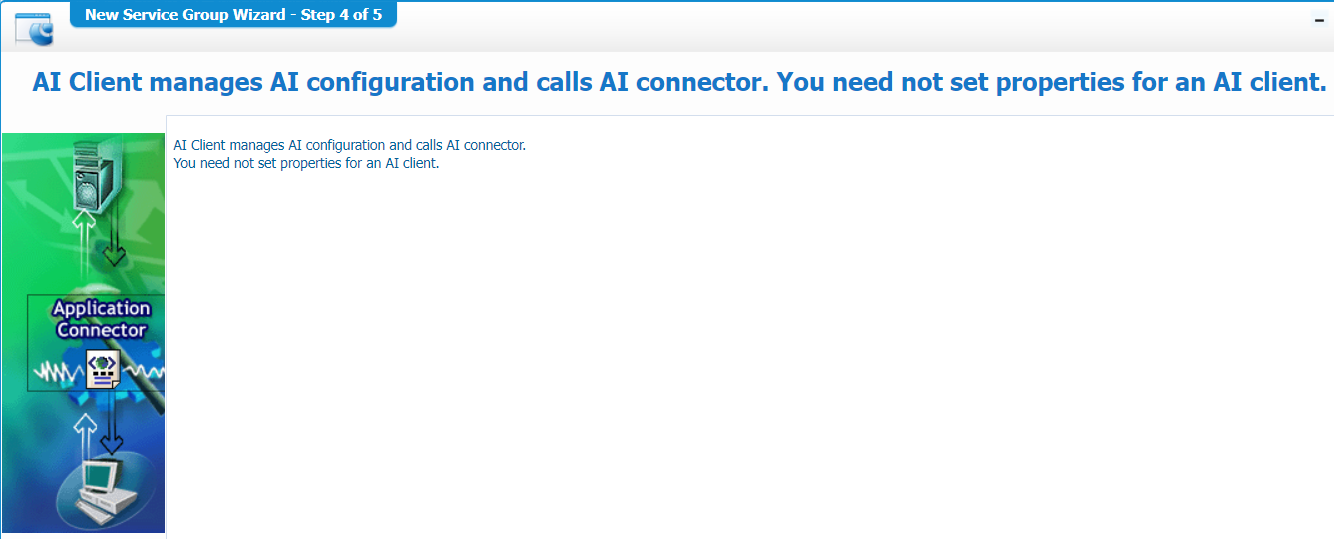Click the Application Connector label
Viewport: 1334px width, 539px height.
click(101, 319)
